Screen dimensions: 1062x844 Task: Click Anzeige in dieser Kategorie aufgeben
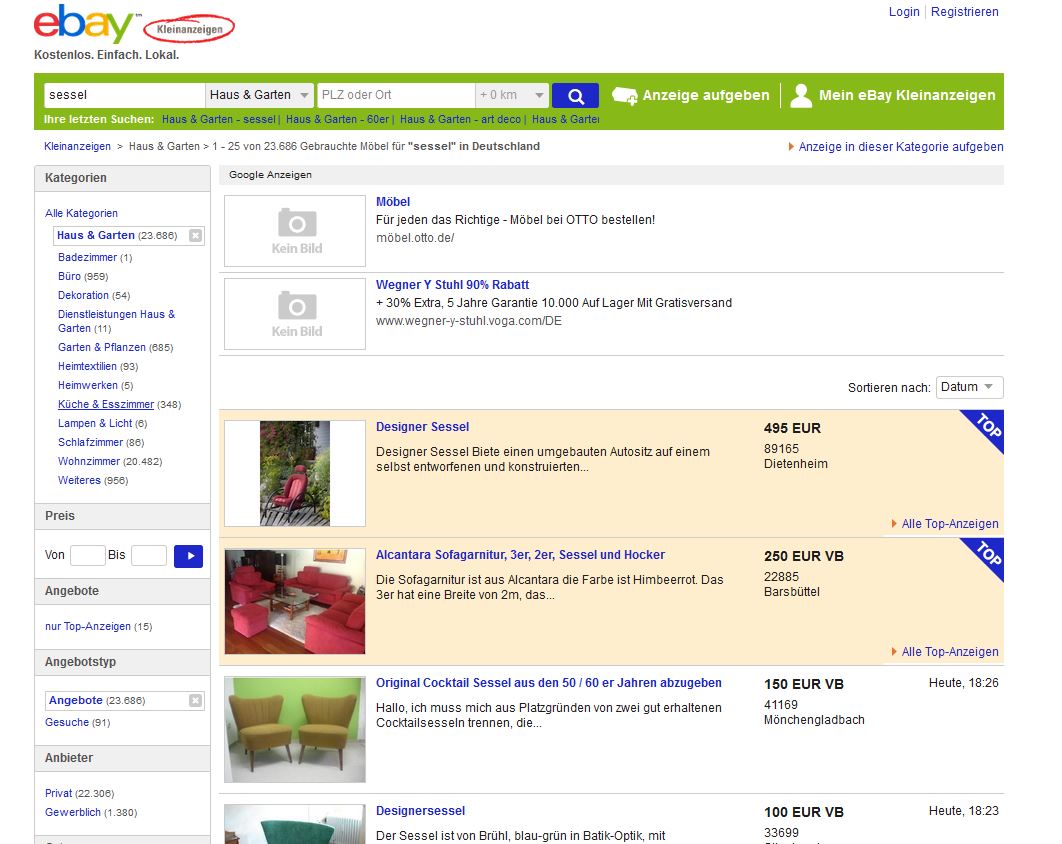coord(901,147)
